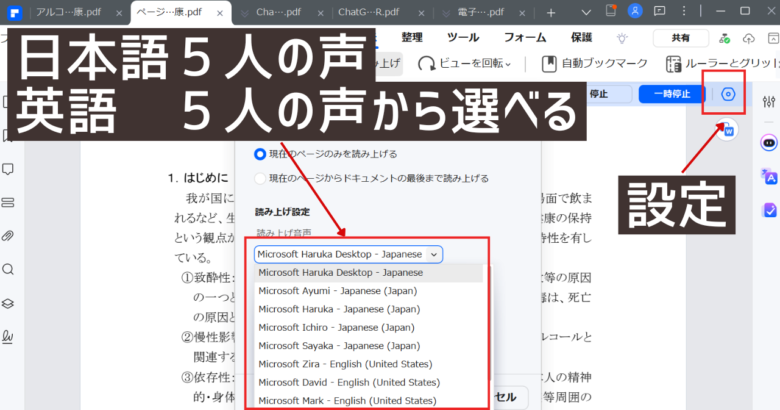Open the AI assistant robot icon
The height and width of the screenshot is (410, 780).
pyautogui.click(x=769, y=143)
